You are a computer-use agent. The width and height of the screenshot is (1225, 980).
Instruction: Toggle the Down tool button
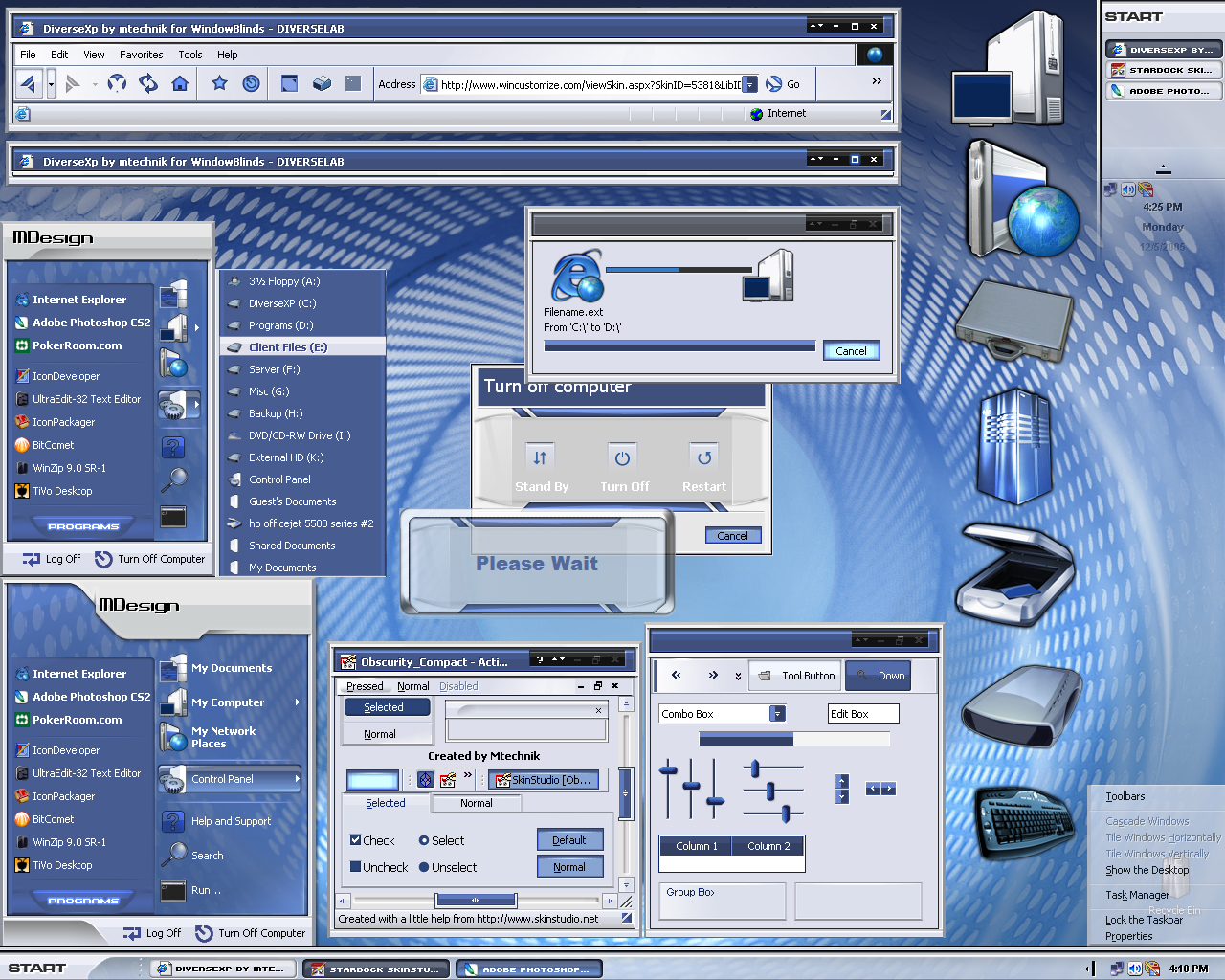point(878,676)
